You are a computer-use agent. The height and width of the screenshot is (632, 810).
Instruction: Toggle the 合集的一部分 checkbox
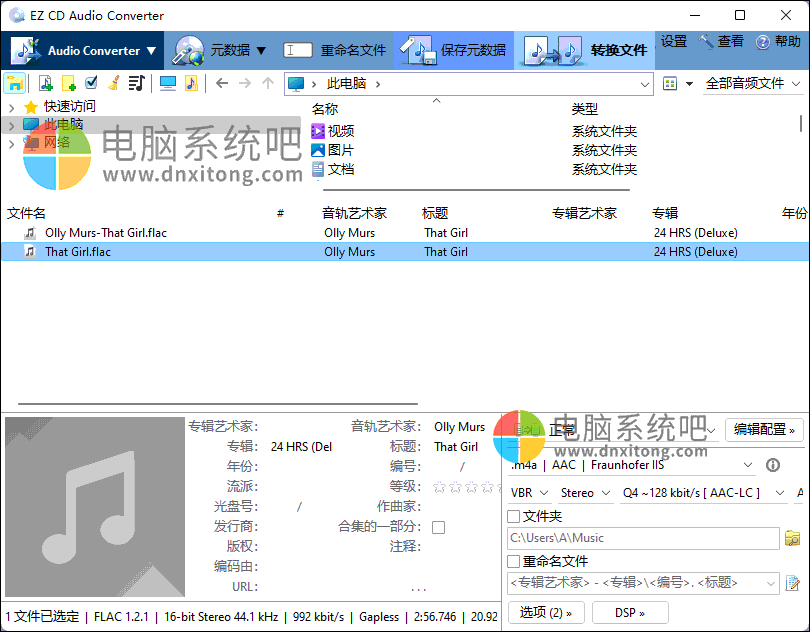click(439, 527)
